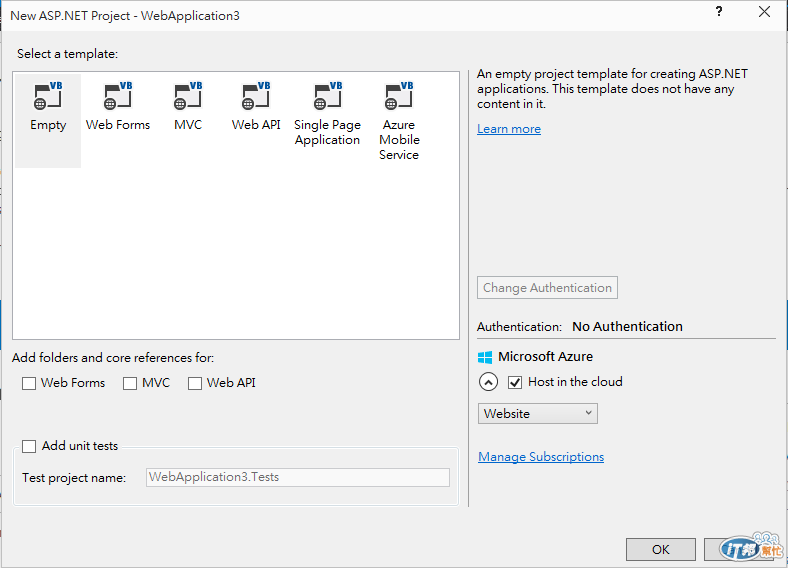Click the 'Test project name:' label

tap(74, 478)
